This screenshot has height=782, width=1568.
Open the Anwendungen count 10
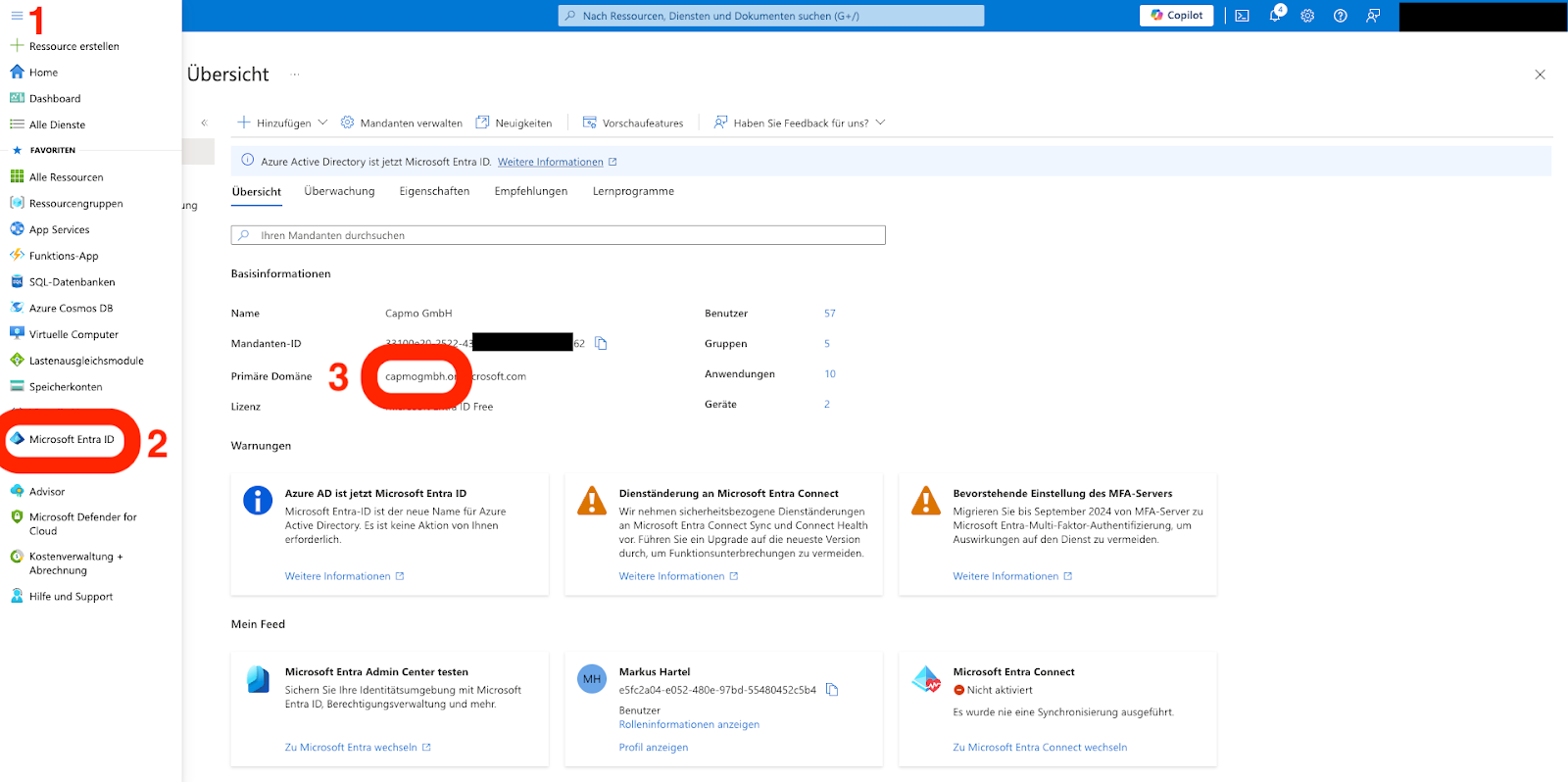click(830, 374)
